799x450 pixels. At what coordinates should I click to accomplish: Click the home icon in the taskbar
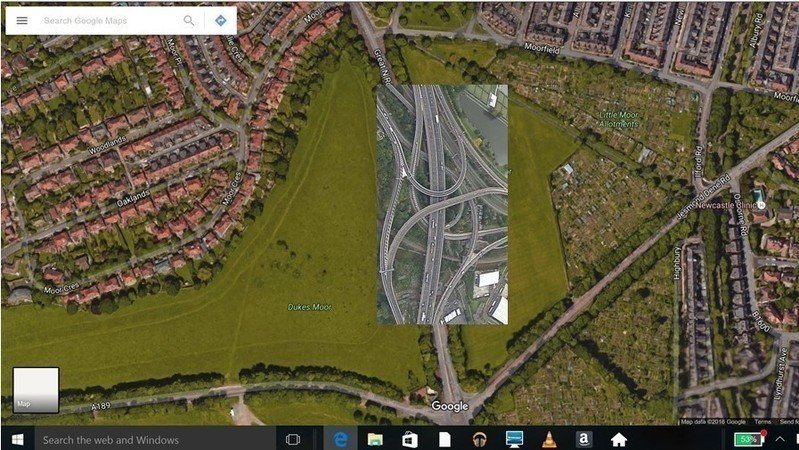(x=618, y=439)
